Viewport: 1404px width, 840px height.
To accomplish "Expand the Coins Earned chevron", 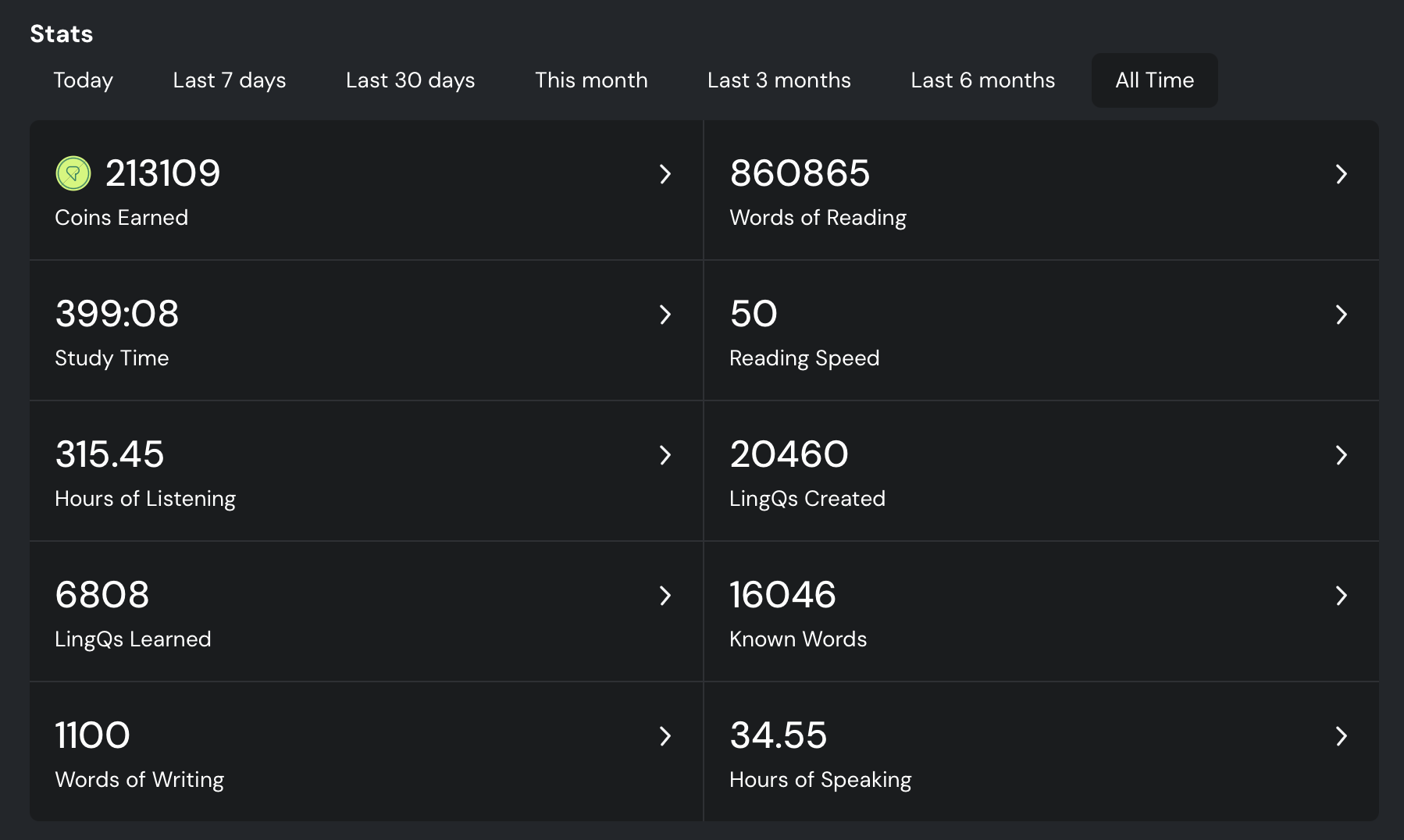I will 665,174.
